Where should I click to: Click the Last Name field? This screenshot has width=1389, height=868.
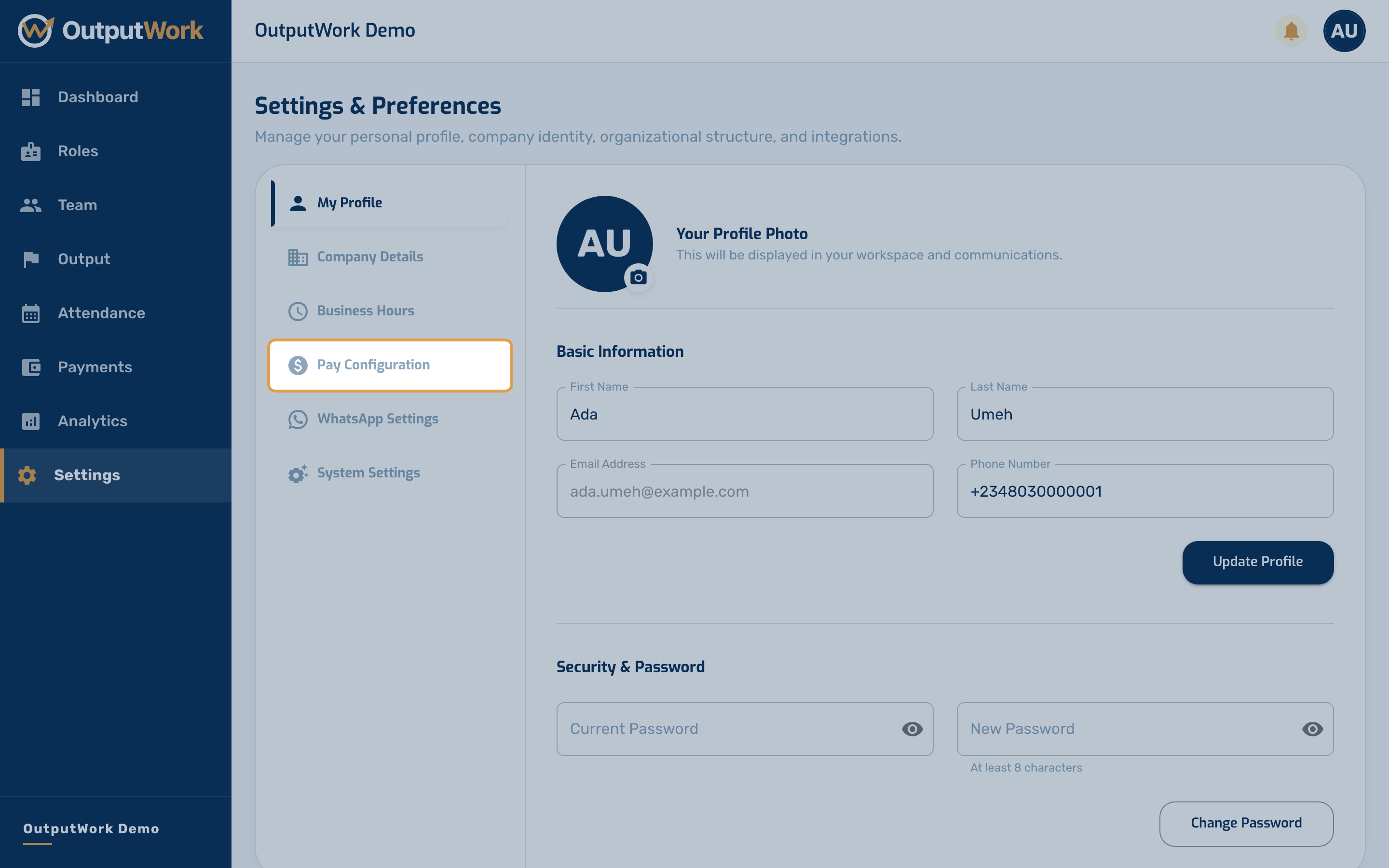1144,414
